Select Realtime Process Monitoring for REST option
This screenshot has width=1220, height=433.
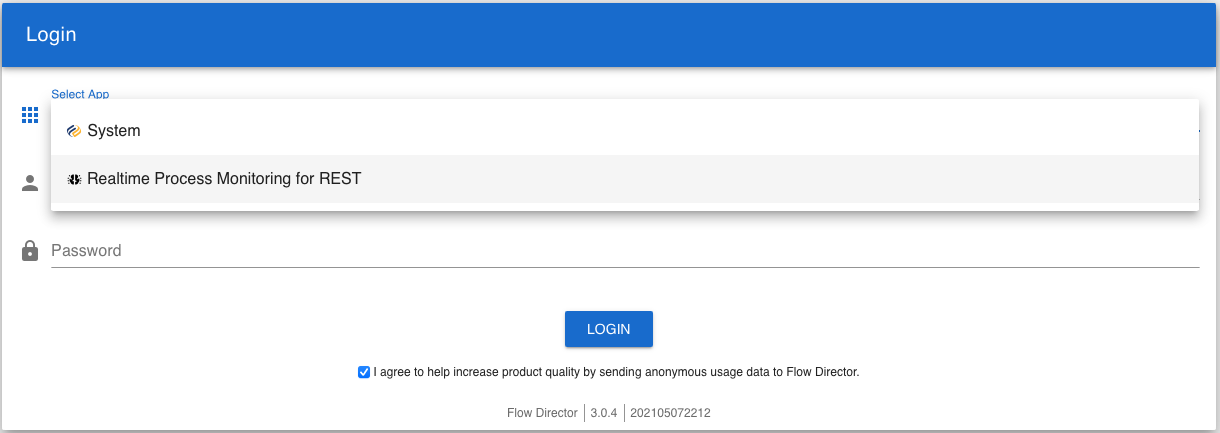[x=224, y=180]
